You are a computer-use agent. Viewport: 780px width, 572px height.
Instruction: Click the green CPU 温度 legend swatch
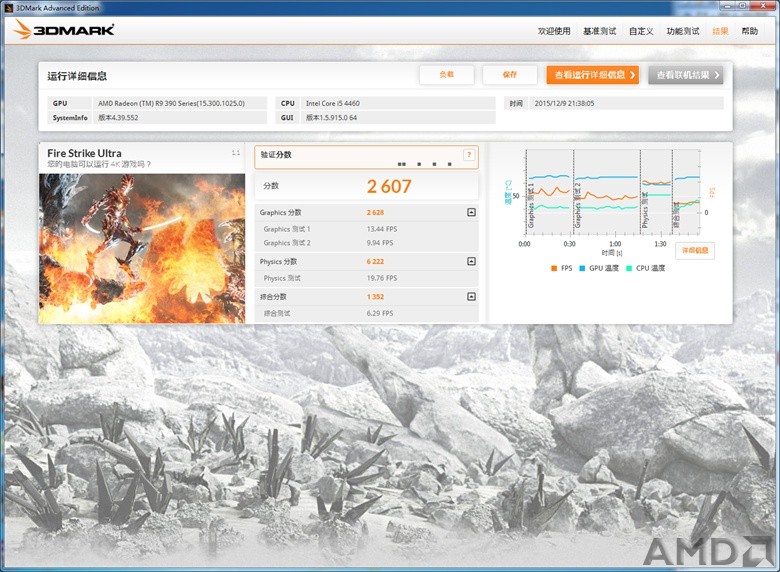tap(629, 268)
